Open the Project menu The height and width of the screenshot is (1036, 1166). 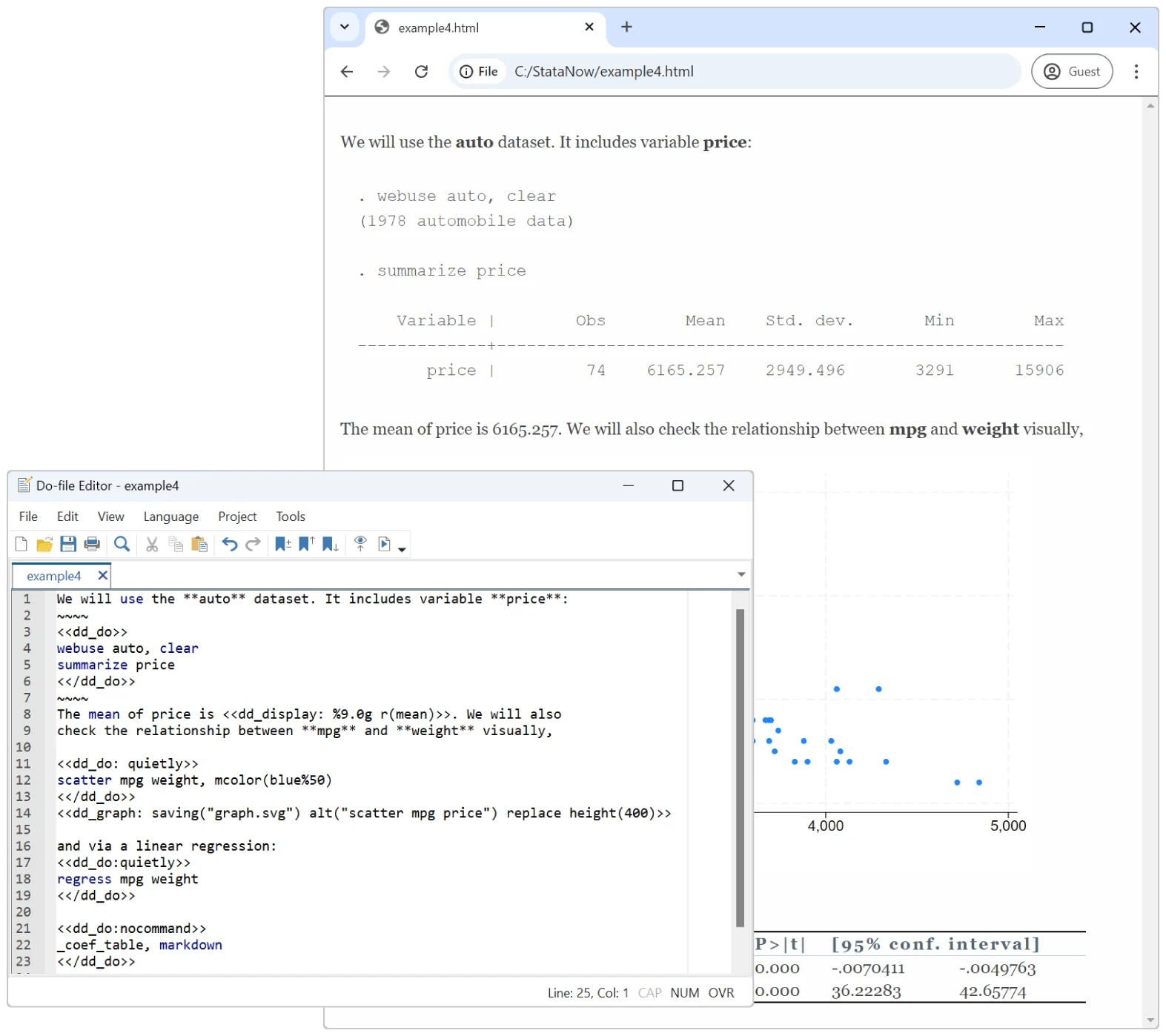click(x=237, y=517)
